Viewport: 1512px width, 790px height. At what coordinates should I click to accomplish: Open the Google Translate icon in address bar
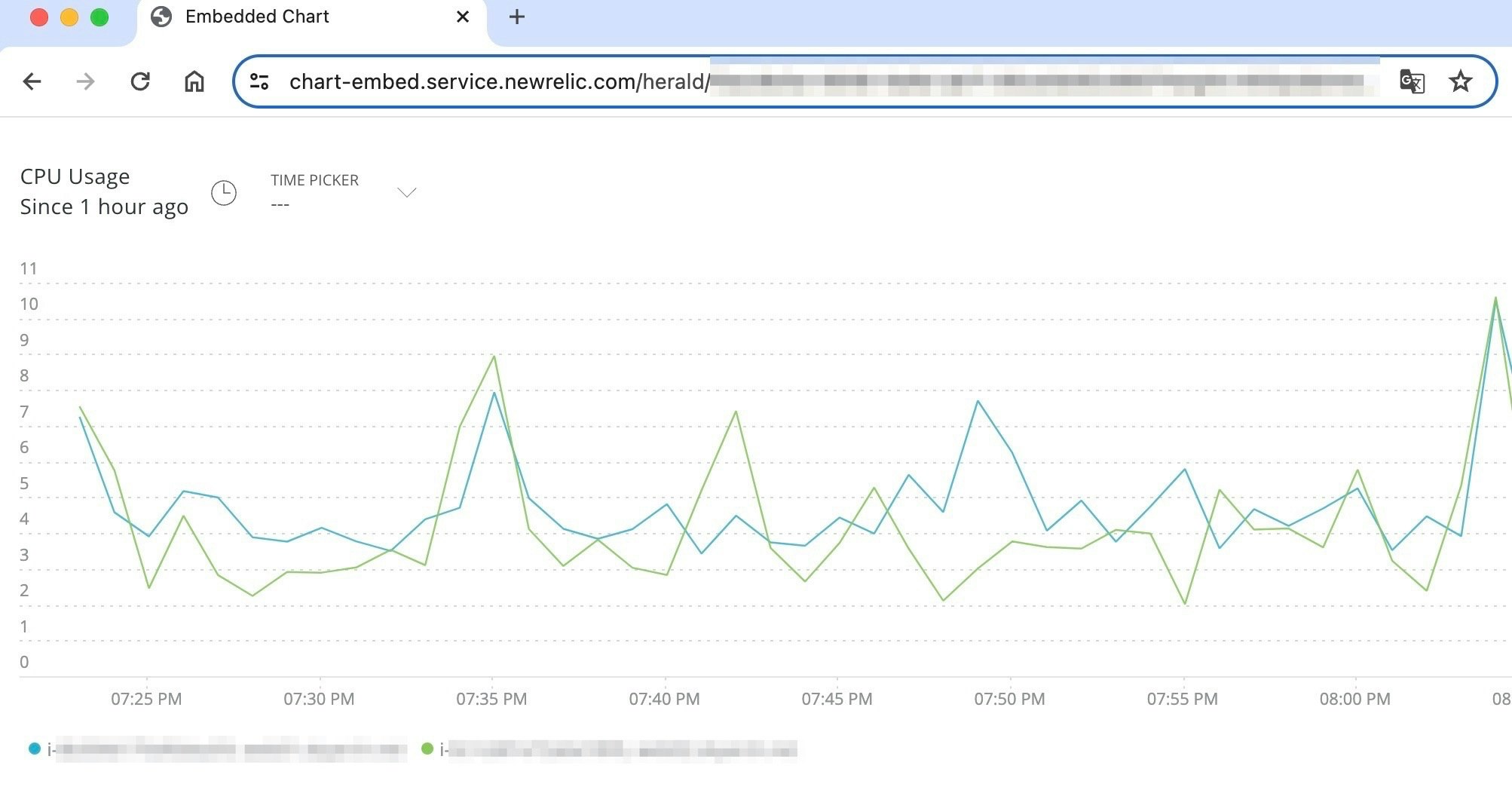click(x=1412, y=81)
